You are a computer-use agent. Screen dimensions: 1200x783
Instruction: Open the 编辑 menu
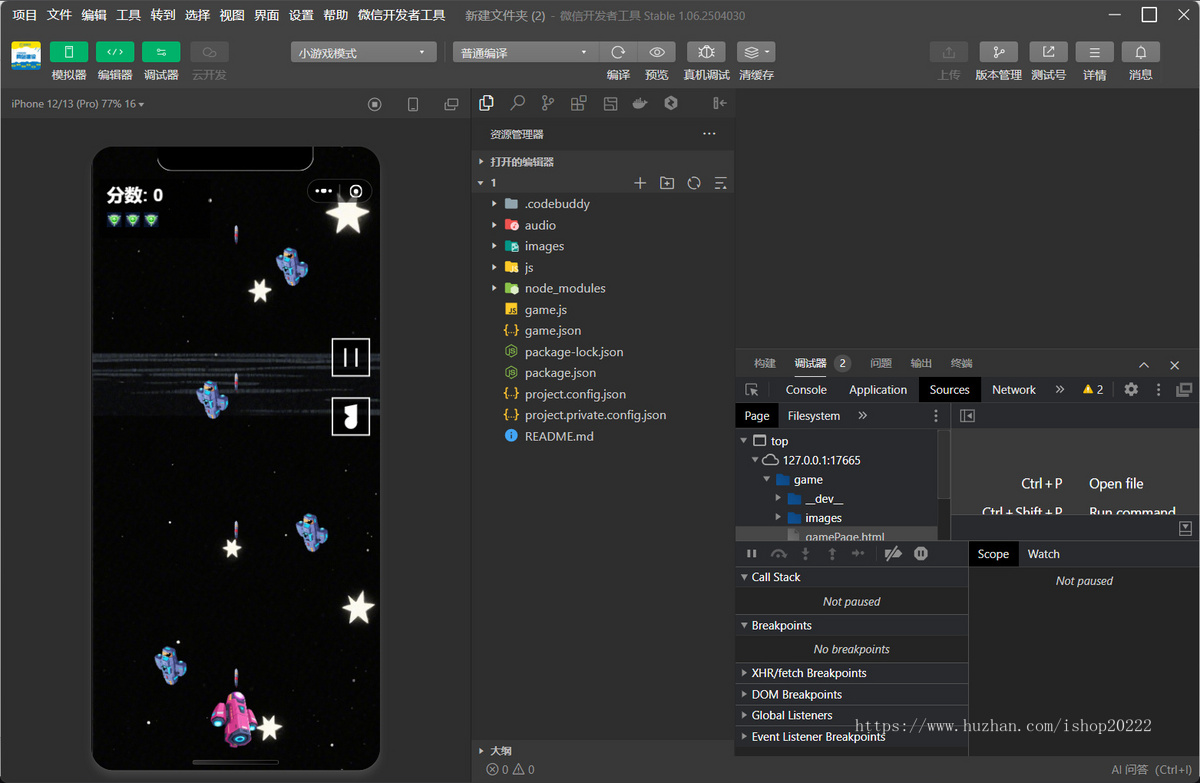[x=94, y=15]
